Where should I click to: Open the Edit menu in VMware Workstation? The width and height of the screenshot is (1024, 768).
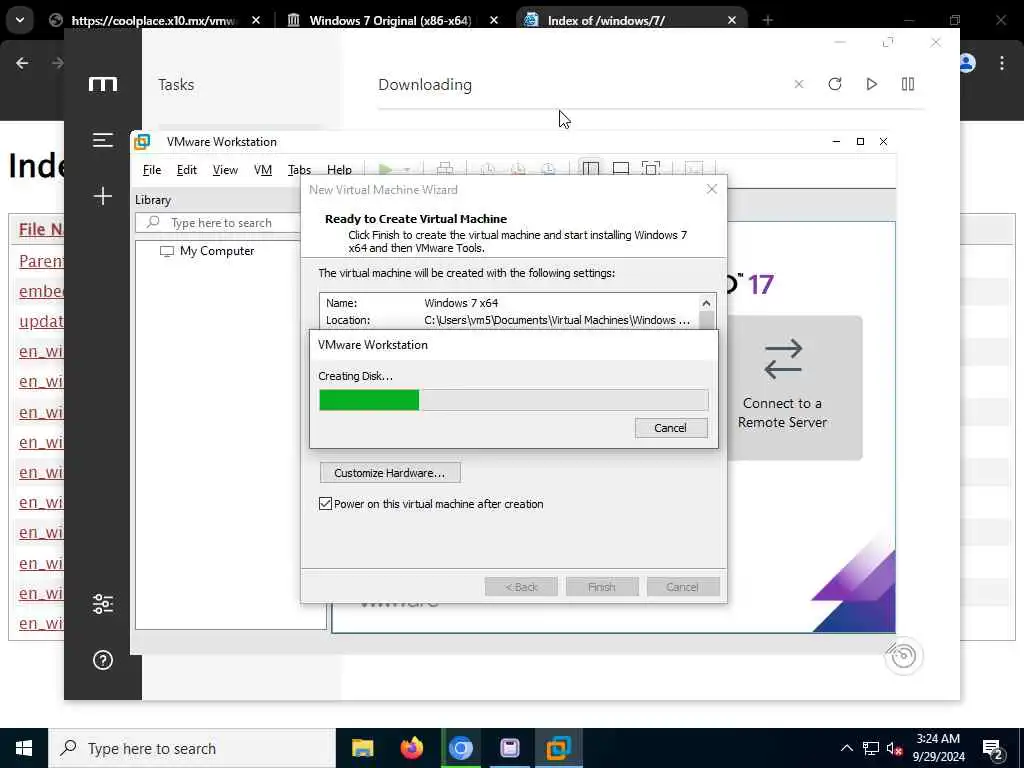pyautogui.click(x=186, y=170)
